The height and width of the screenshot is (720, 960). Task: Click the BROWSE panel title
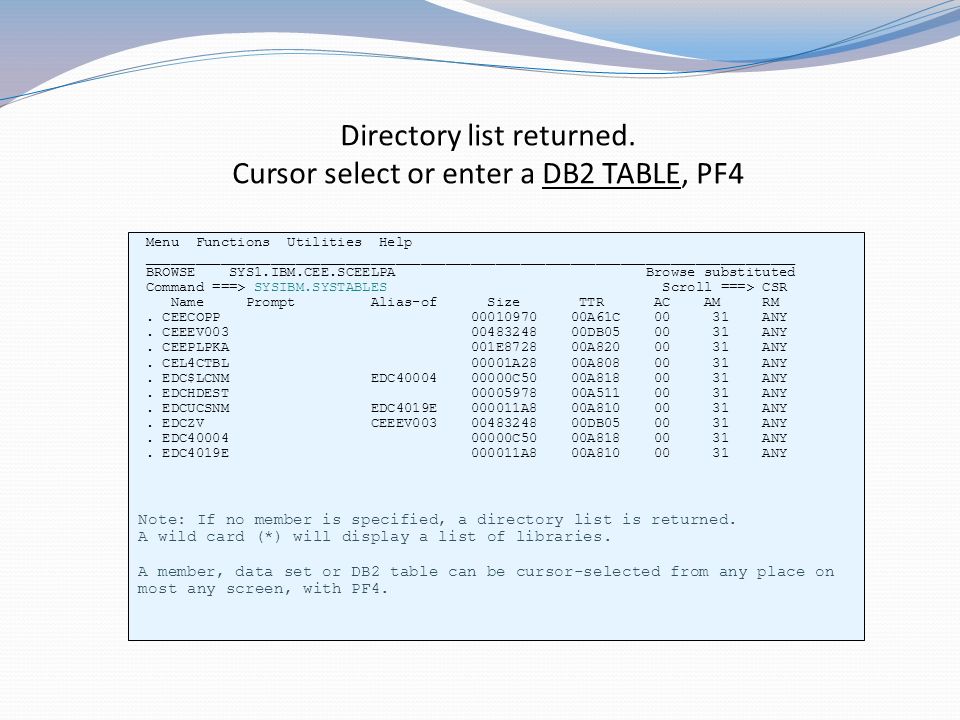click(170, 272)
